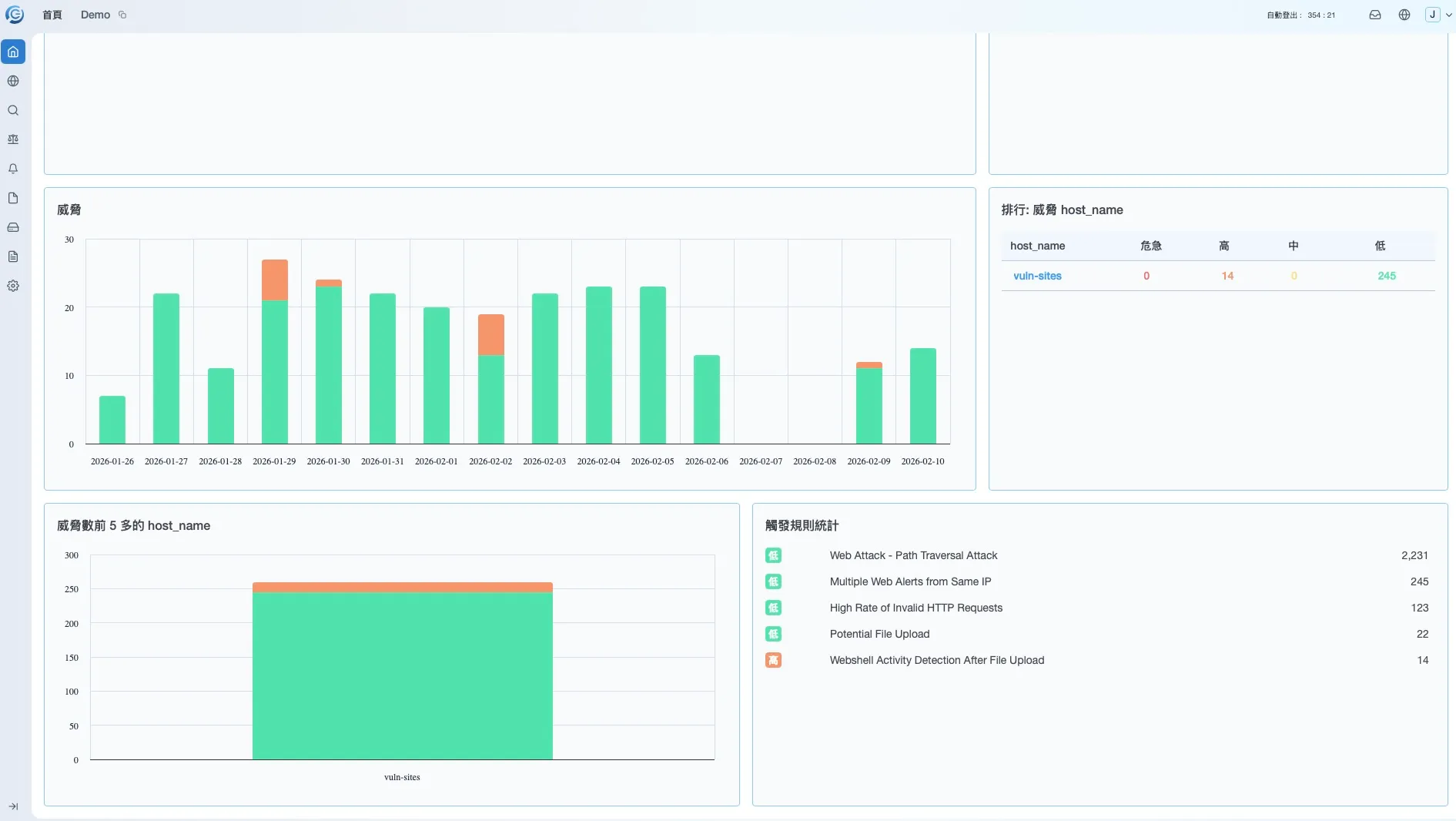Select Web Attack - Path Traversal Attack rule
This screenshot has height=821, width=1456.
913,555
